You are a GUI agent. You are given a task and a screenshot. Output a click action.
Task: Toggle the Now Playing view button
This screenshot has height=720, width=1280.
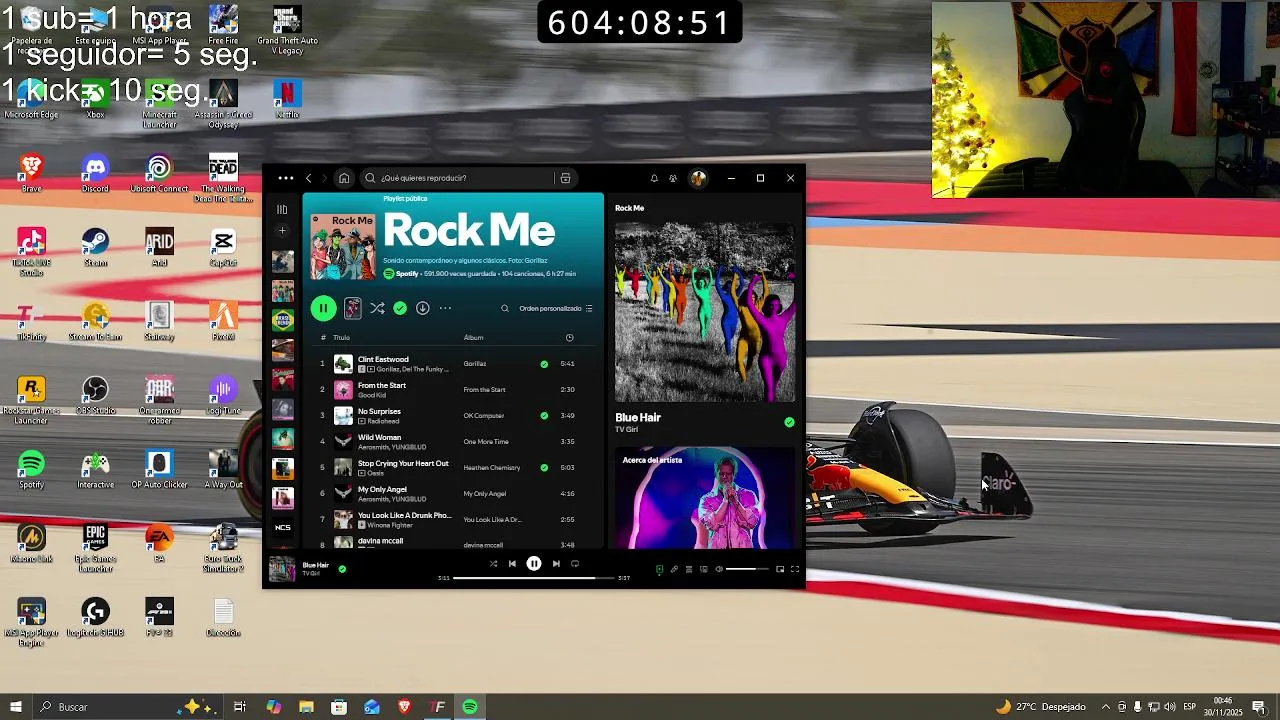659,569
